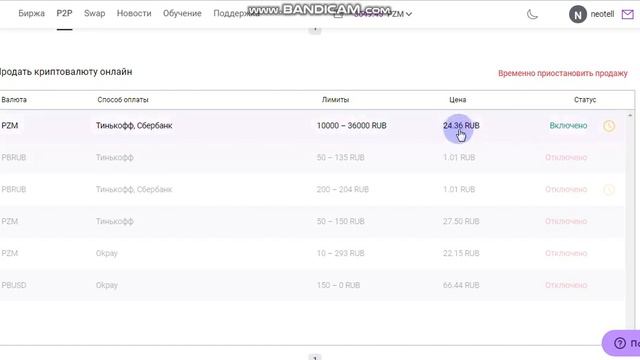Click the faded clock icon in 200 – 204 RUB row
640x360 pixels.
tap(609, 189)
